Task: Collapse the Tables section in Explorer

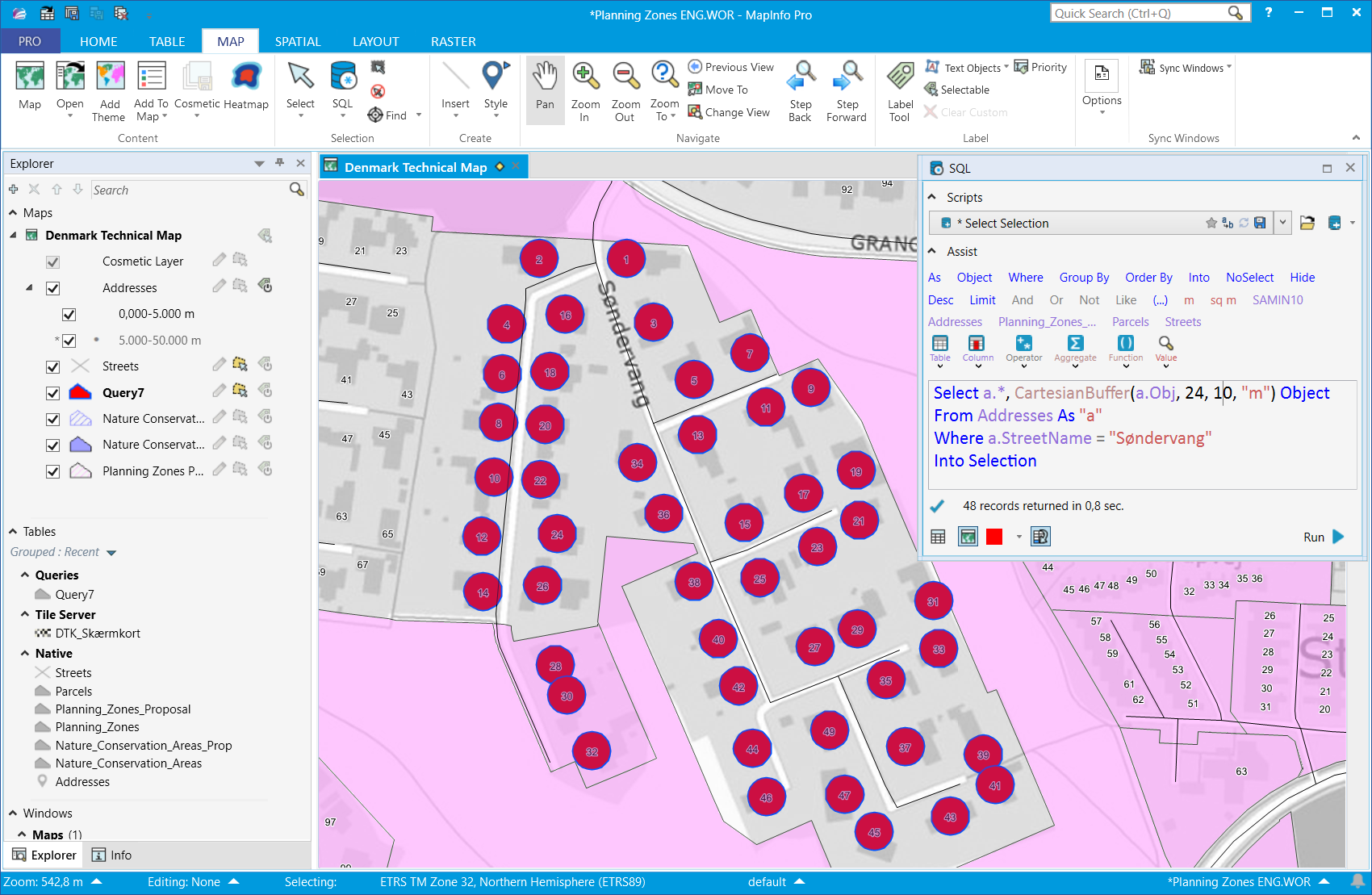Action: click(x=13, y=532)
